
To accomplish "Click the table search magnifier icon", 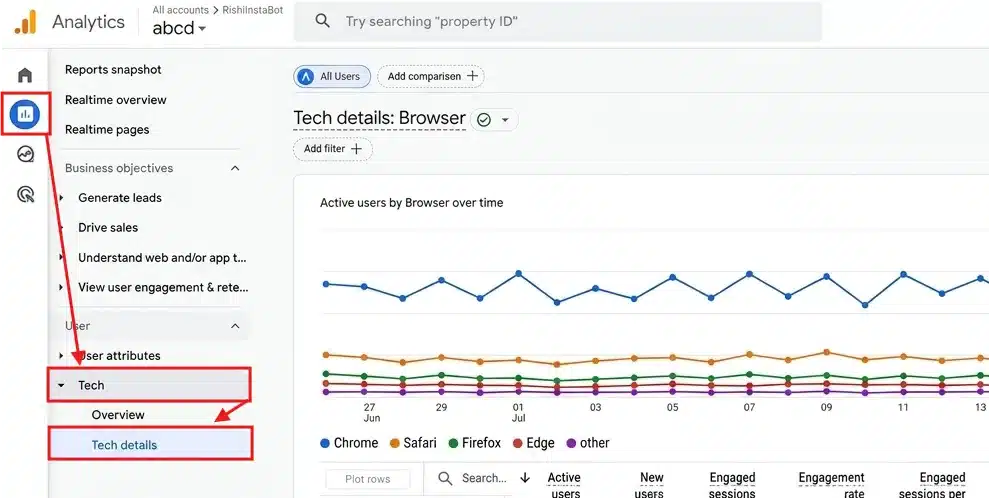I will 445,478.
